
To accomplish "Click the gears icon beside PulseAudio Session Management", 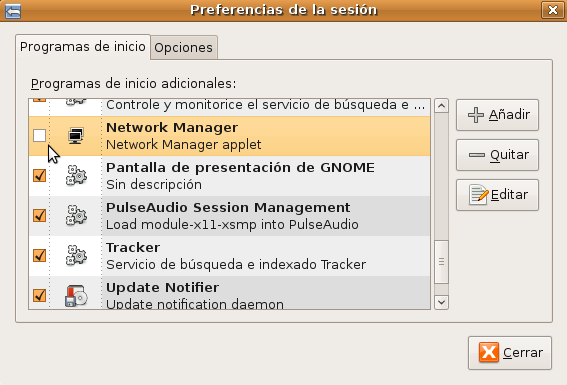I will tap(76, 215).
